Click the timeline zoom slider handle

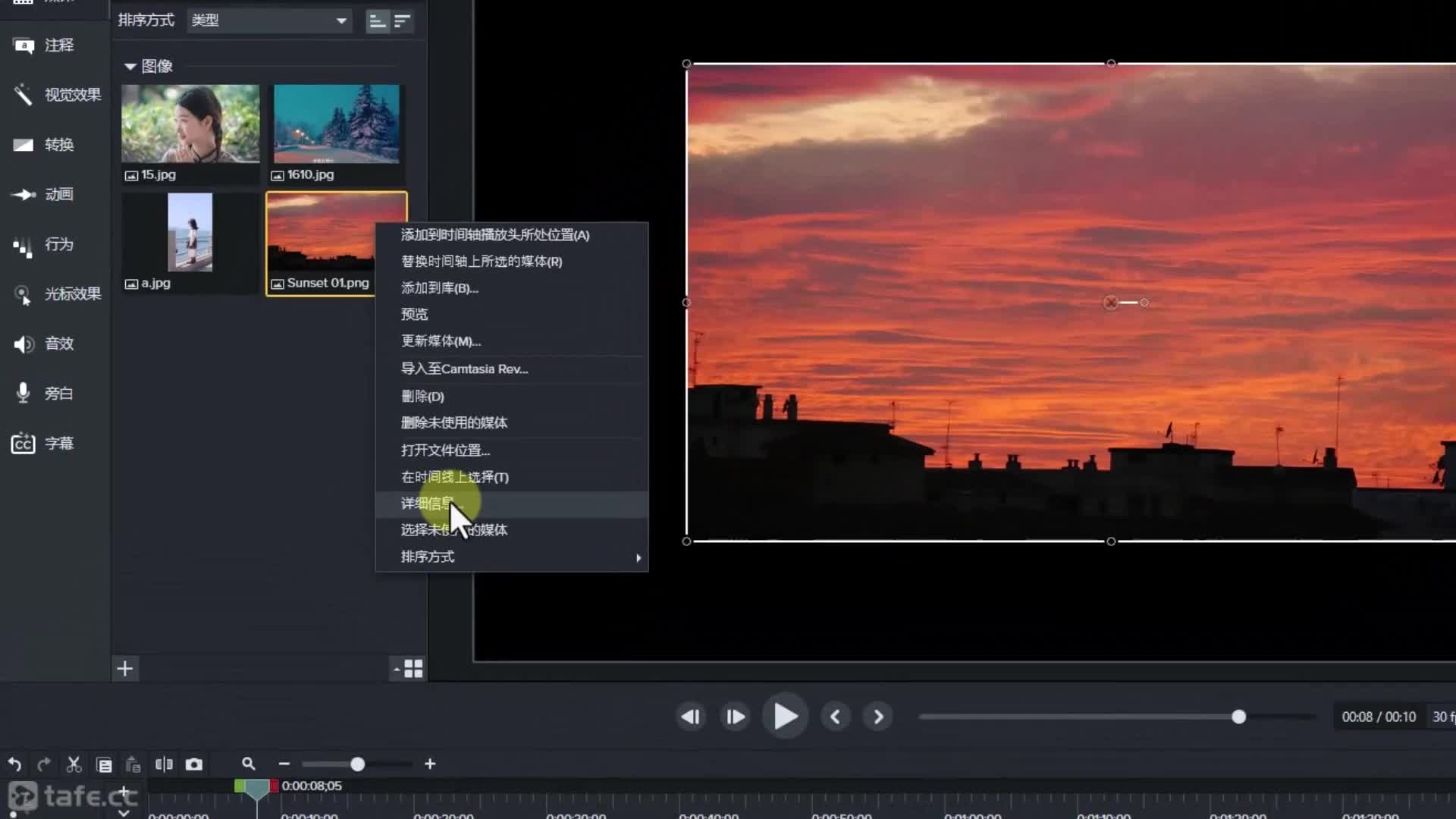[x=357, y=764]
